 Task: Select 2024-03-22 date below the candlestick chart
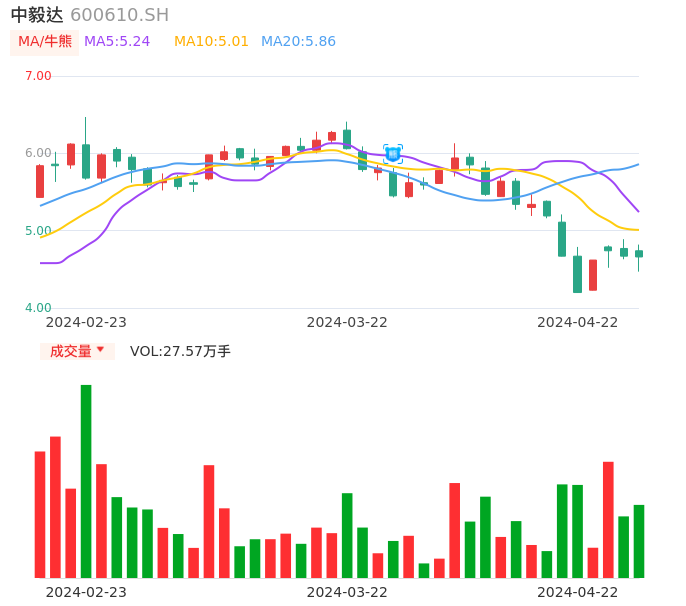click(x=347, y=322)
